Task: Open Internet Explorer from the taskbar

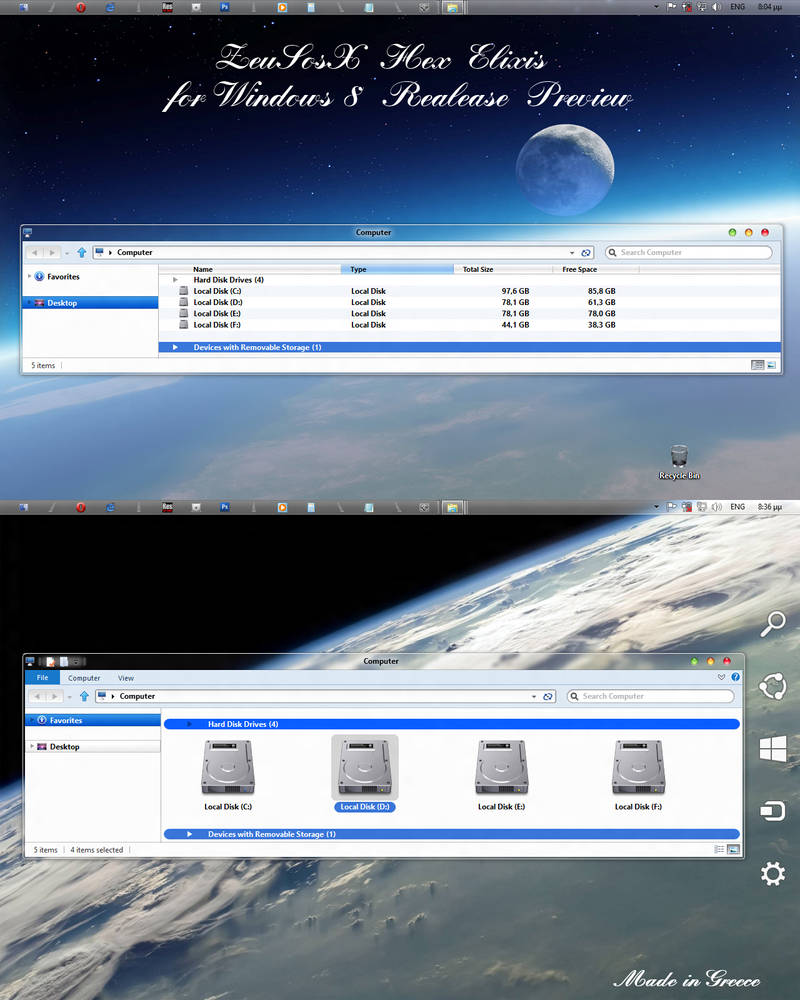Action: coord(110,8)
